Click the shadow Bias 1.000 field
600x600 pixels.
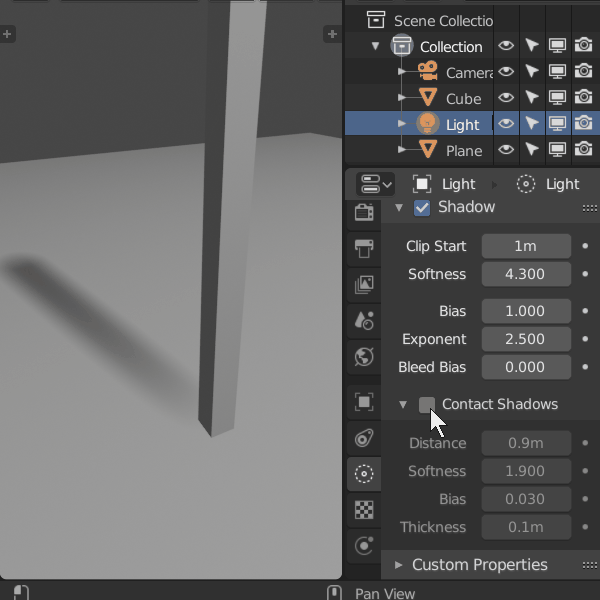[x=526, y=311]
